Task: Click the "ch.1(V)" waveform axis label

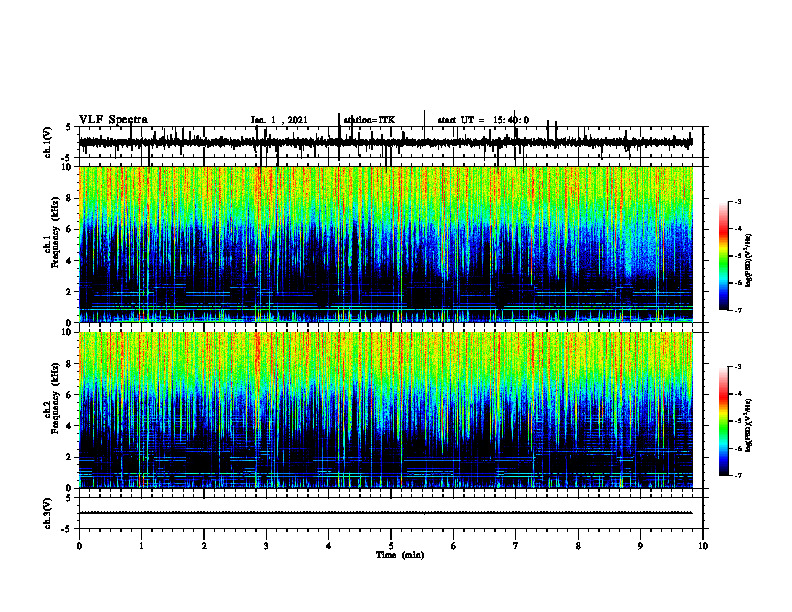Action: pos(48,142)
